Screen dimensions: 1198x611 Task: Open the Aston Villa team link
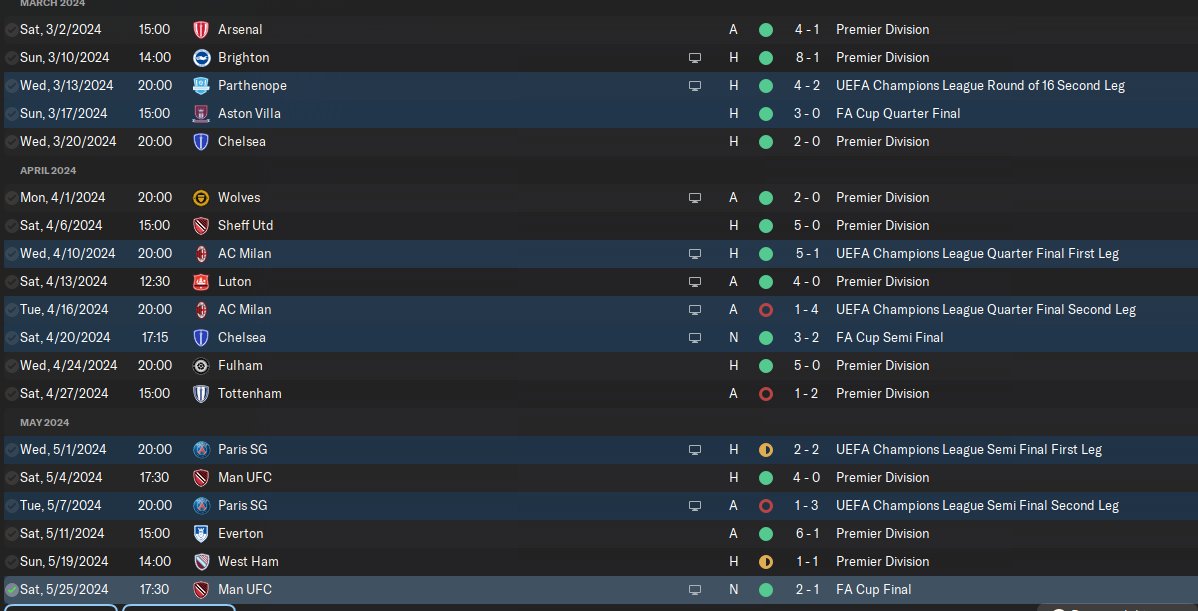(x=249, y=114)
